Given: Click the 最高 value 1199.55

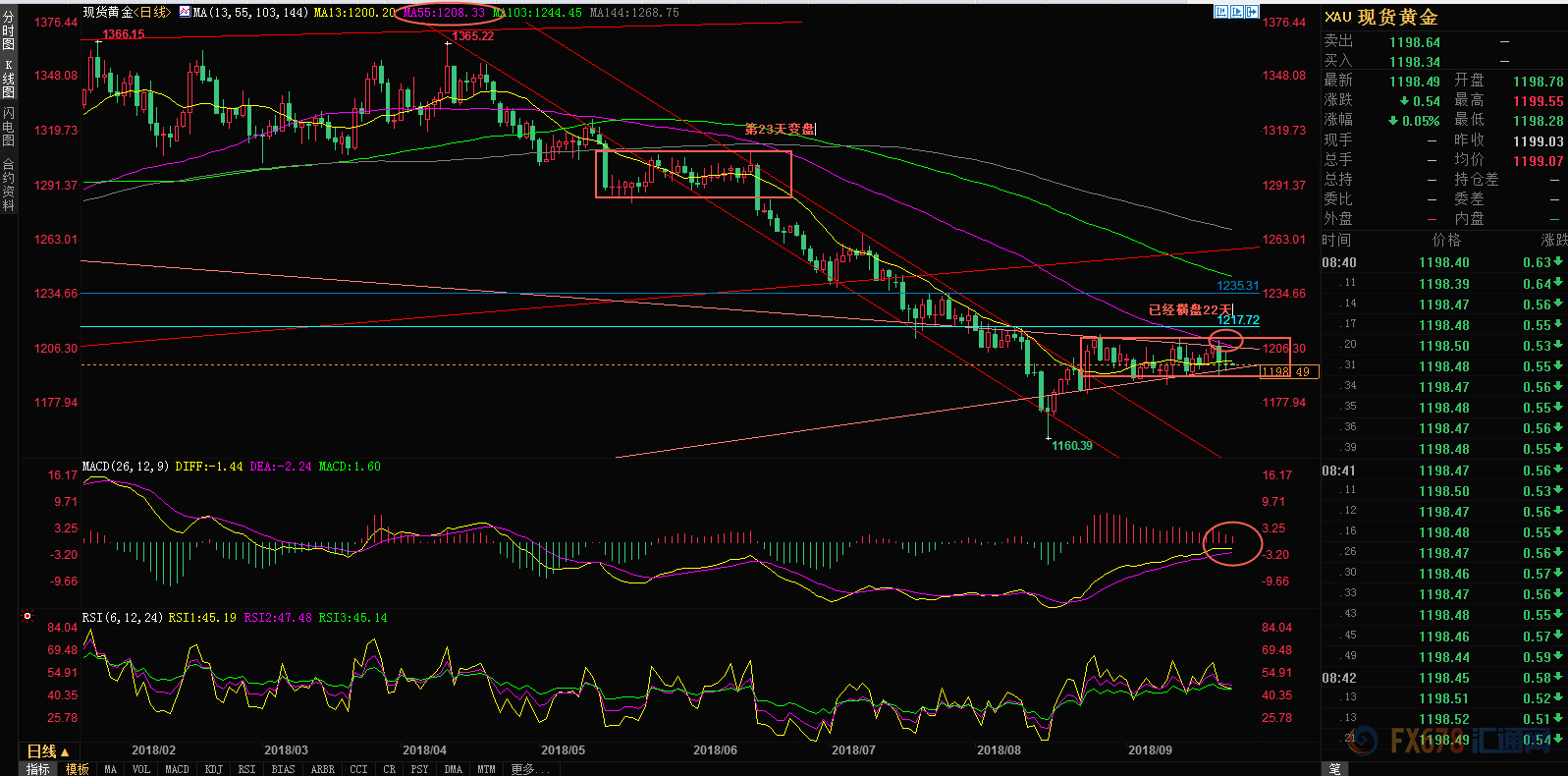Looking at the screenshot, I should tap(1538, 101).
